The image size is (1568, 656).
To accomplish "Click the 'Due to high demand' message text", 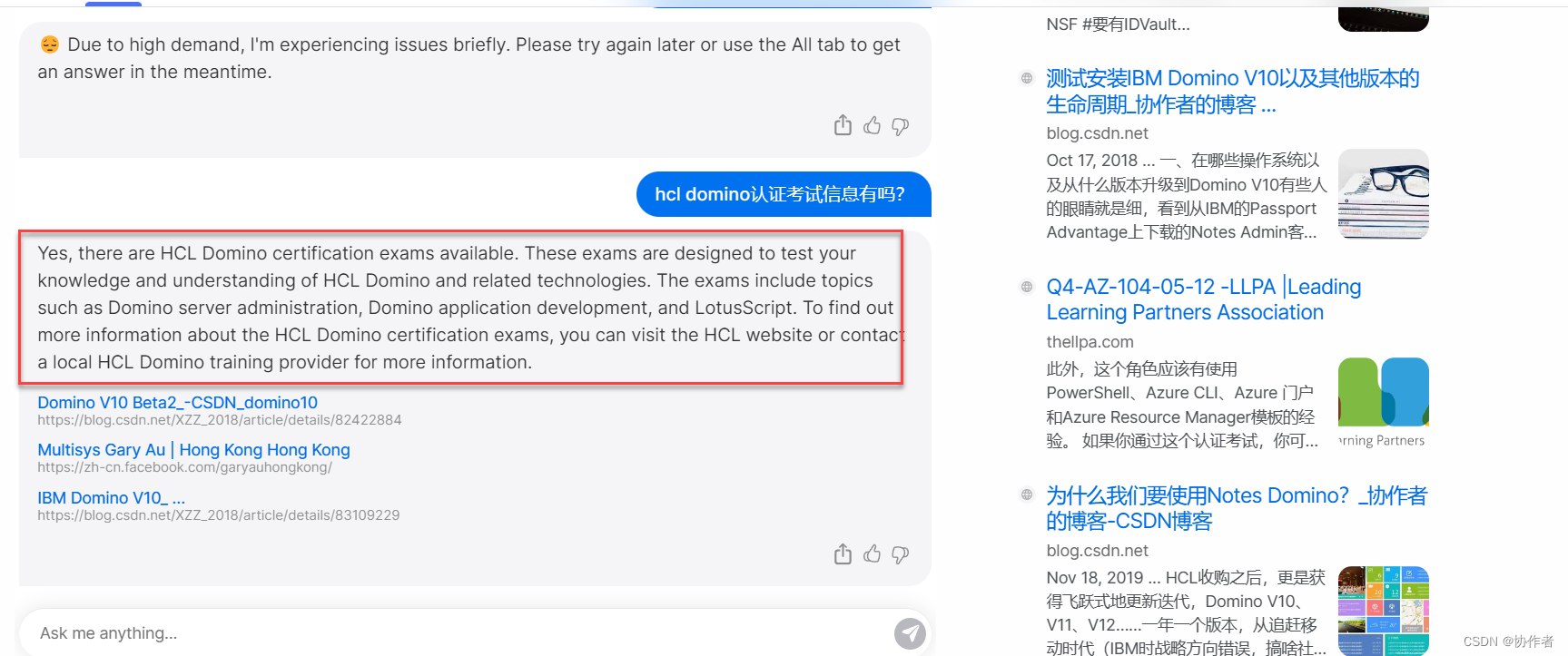I will (x=468, y=58).
